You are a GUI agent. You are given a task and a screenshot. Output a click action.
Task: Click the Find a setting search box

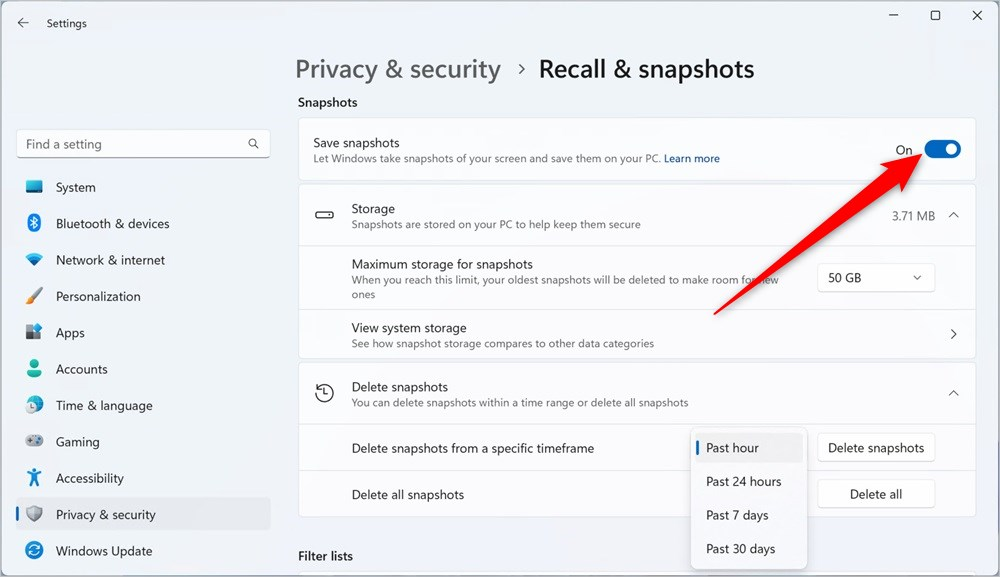pyautogui.click(x=143, y=143)
